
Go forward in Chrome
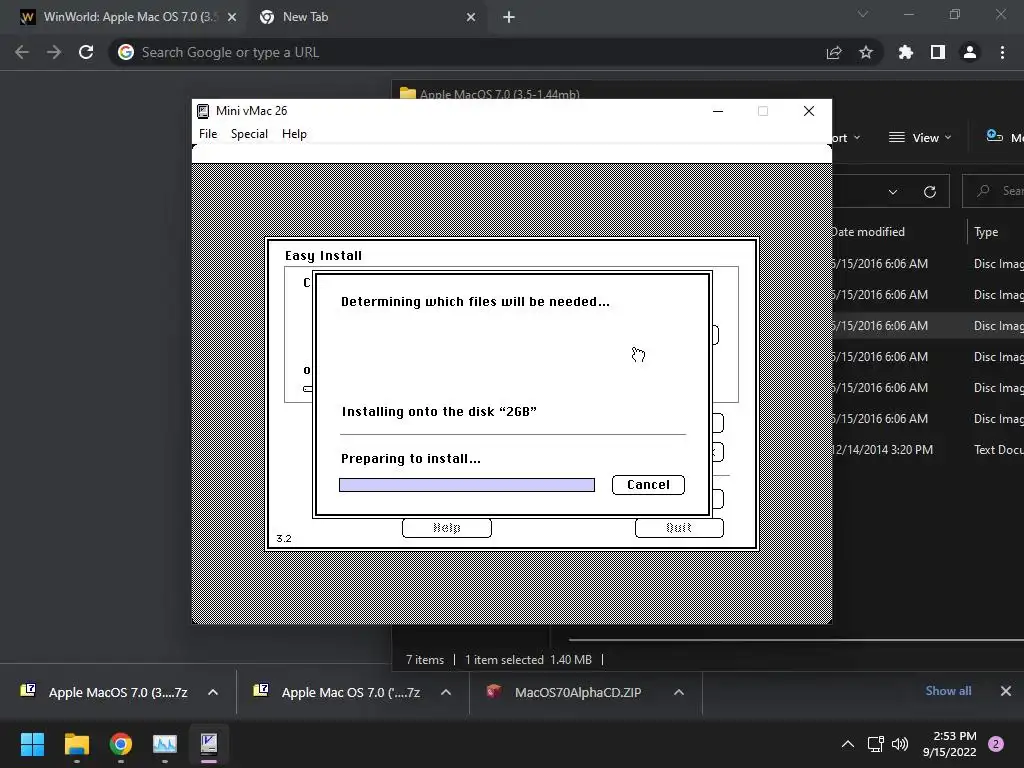(x=54, y=52)
